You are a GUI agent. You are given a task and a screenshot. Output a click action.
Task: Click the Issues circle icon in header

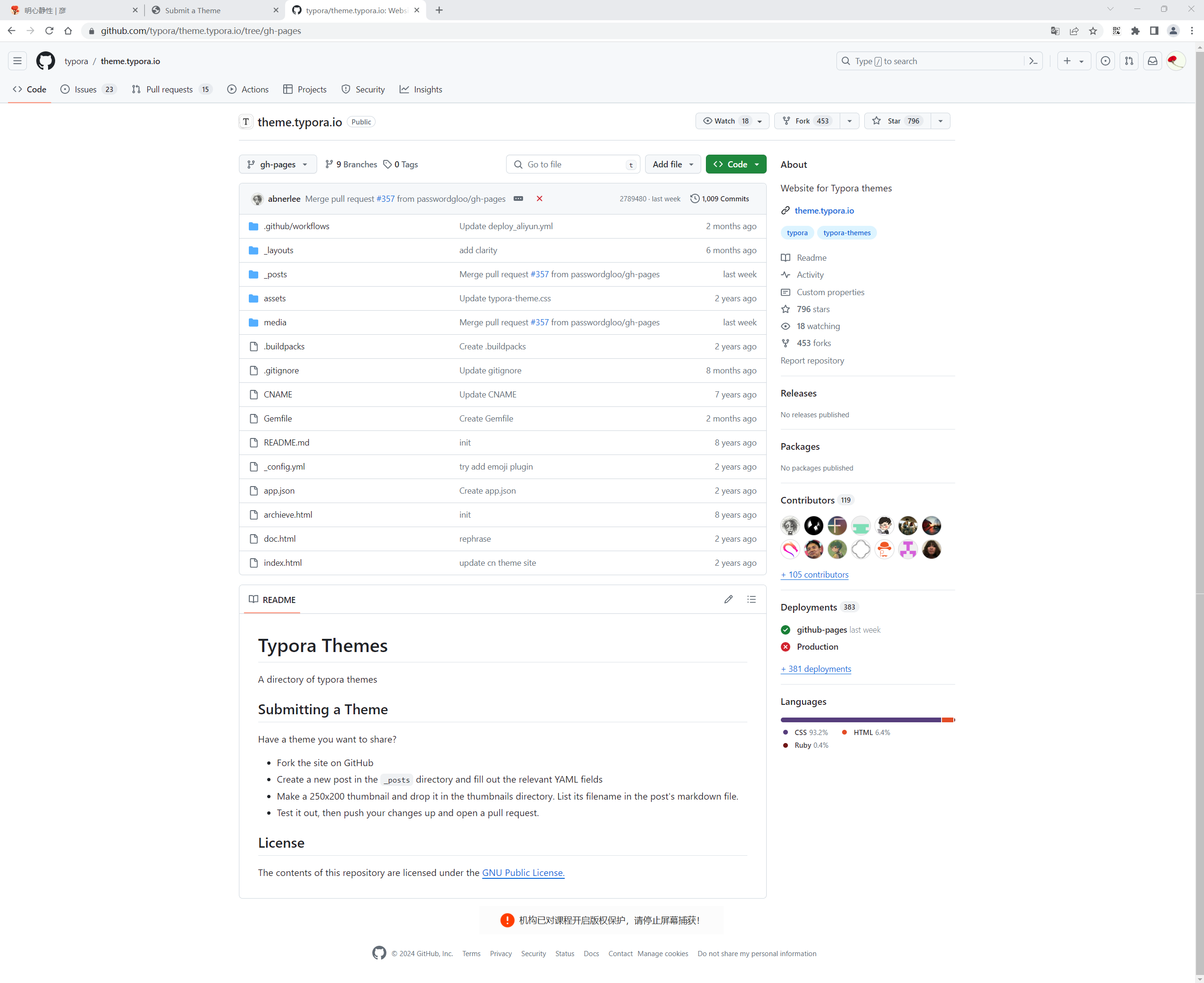point(1105,61)
